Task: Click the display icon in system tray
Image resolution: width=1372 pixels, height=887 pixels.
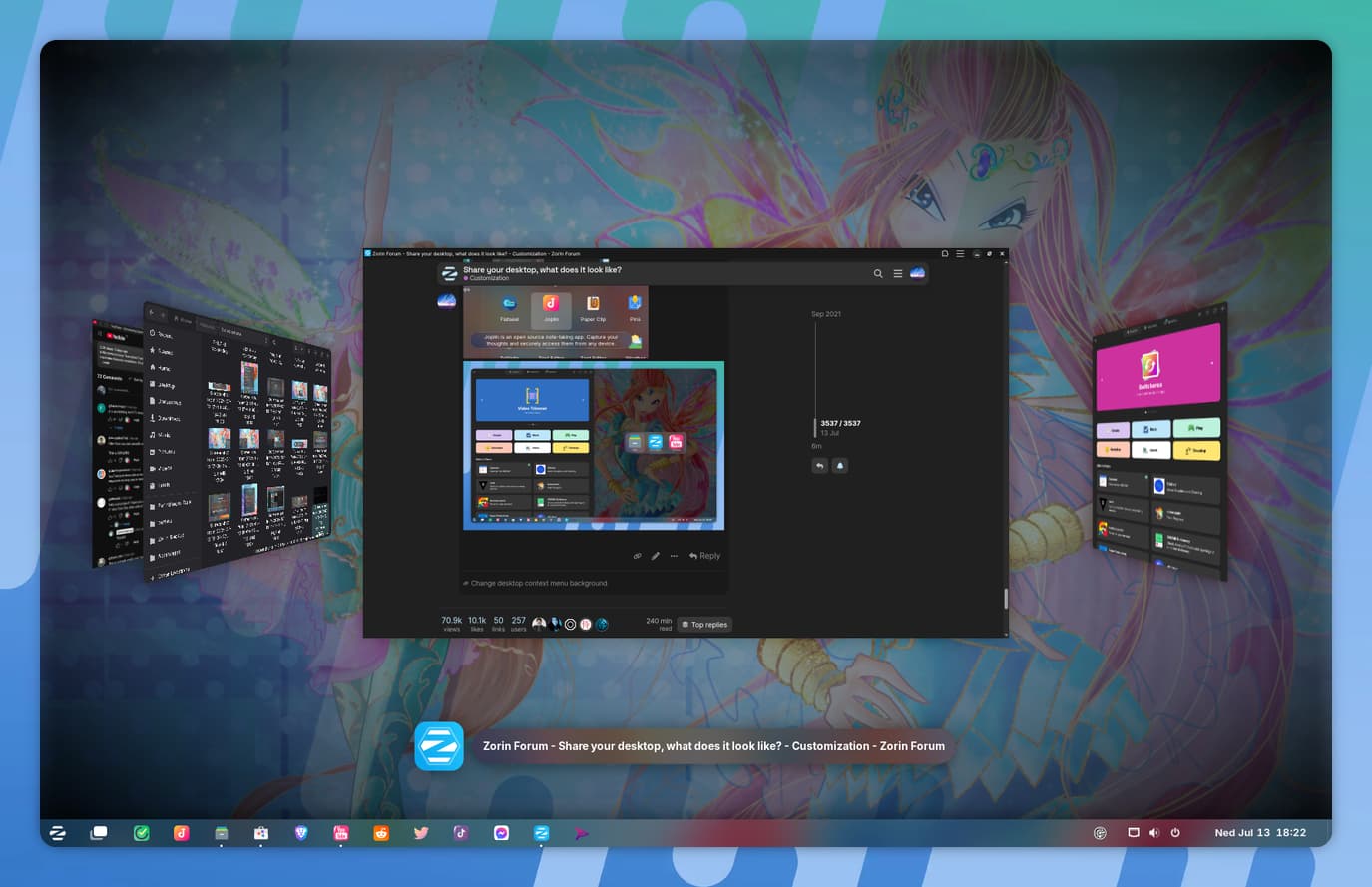Action: pyautogui.click(x=1134, y=833)
